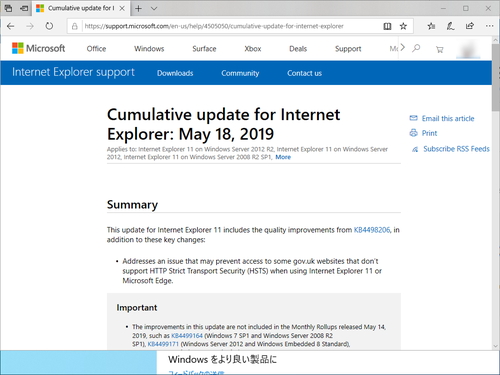
Task: Maximize the Edge window
Action: [466, 9]
